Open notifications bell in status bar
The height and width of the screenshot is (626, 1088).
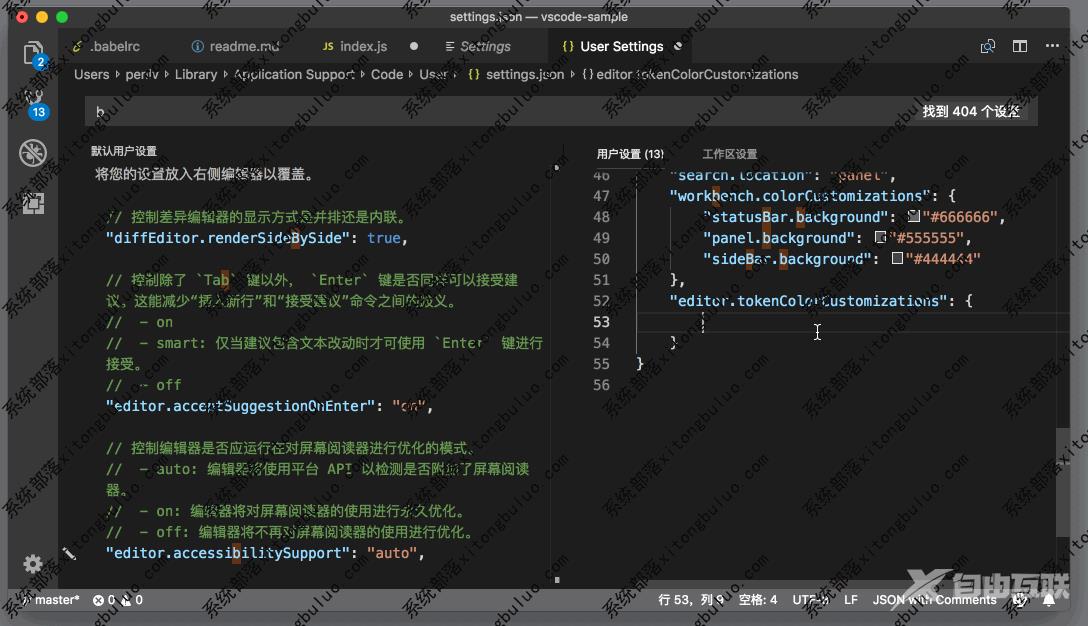coord(1048,600)
